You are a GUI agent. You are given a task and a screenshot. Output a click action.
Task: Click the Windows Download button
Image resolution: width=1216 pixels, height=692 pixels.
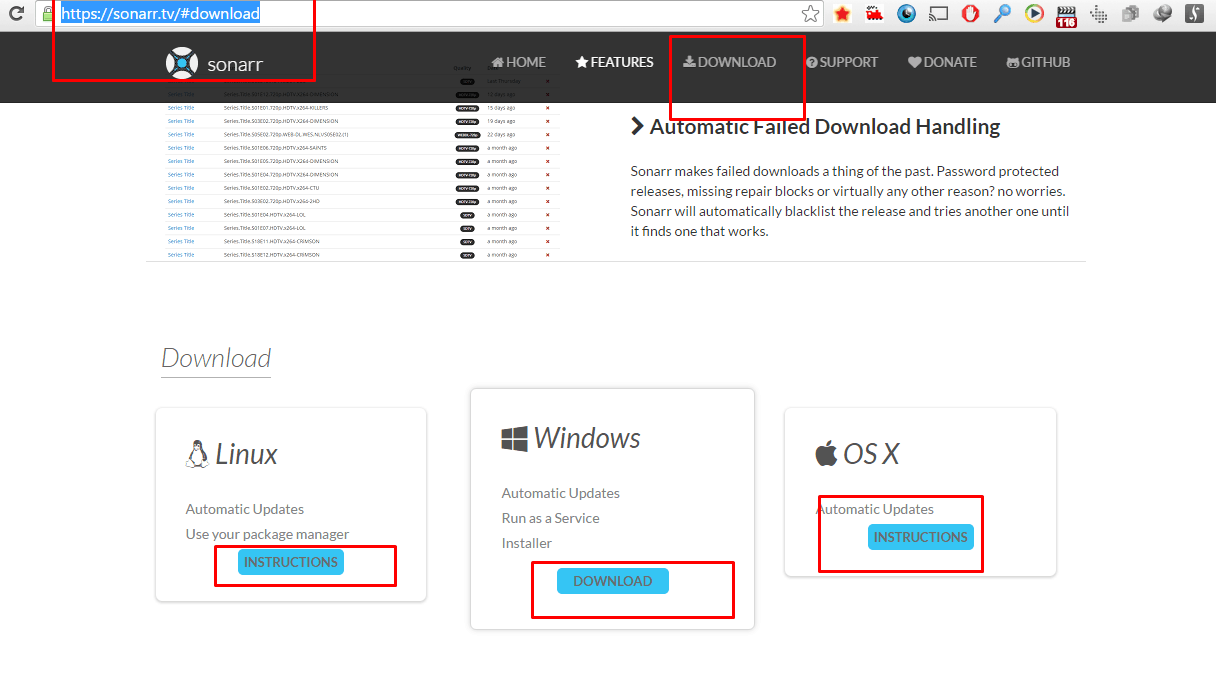[x=613, y=581]
